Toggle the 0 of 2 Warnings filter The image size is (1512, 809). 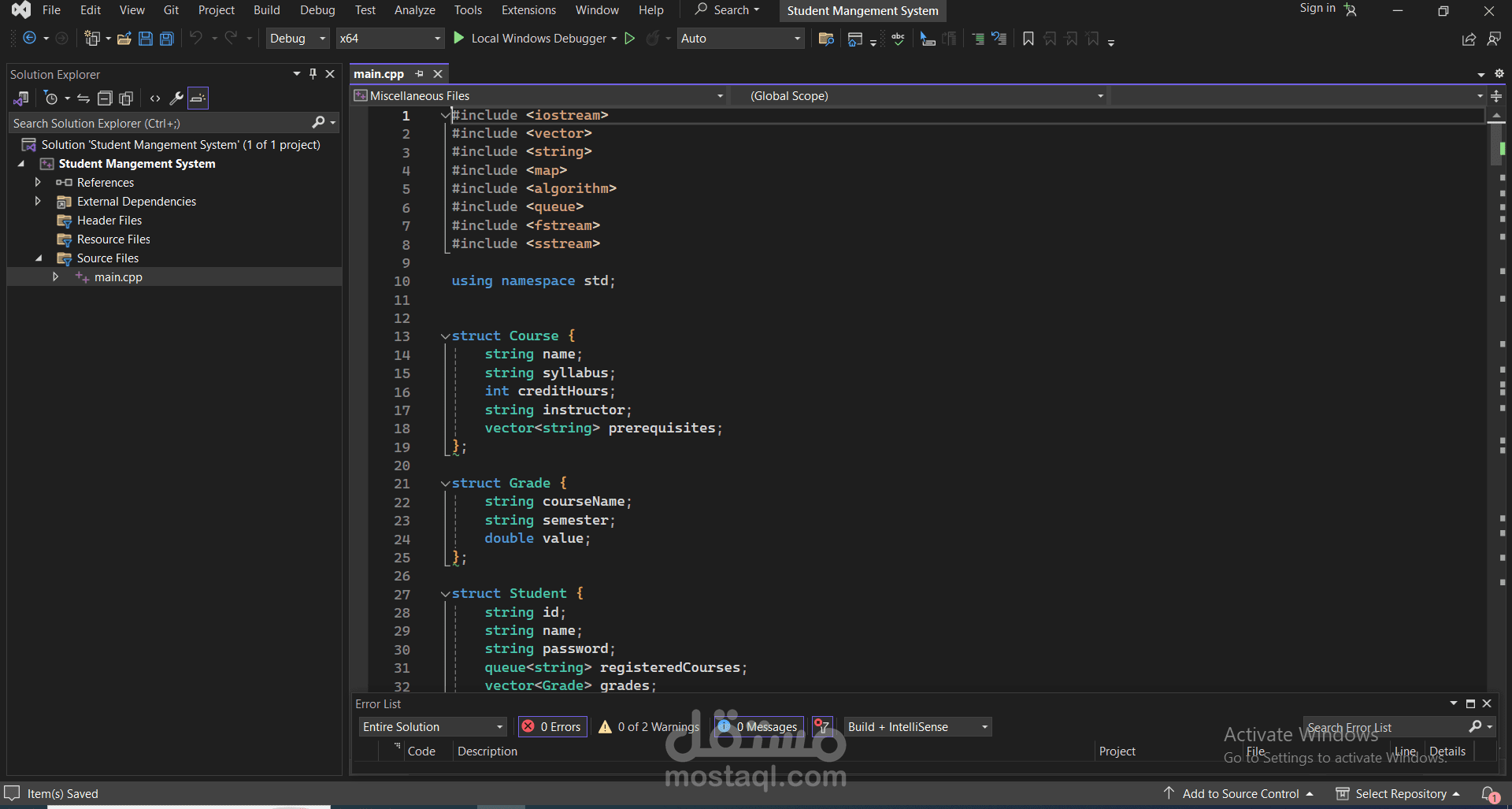pyautogui.click(x=649, y=726)
